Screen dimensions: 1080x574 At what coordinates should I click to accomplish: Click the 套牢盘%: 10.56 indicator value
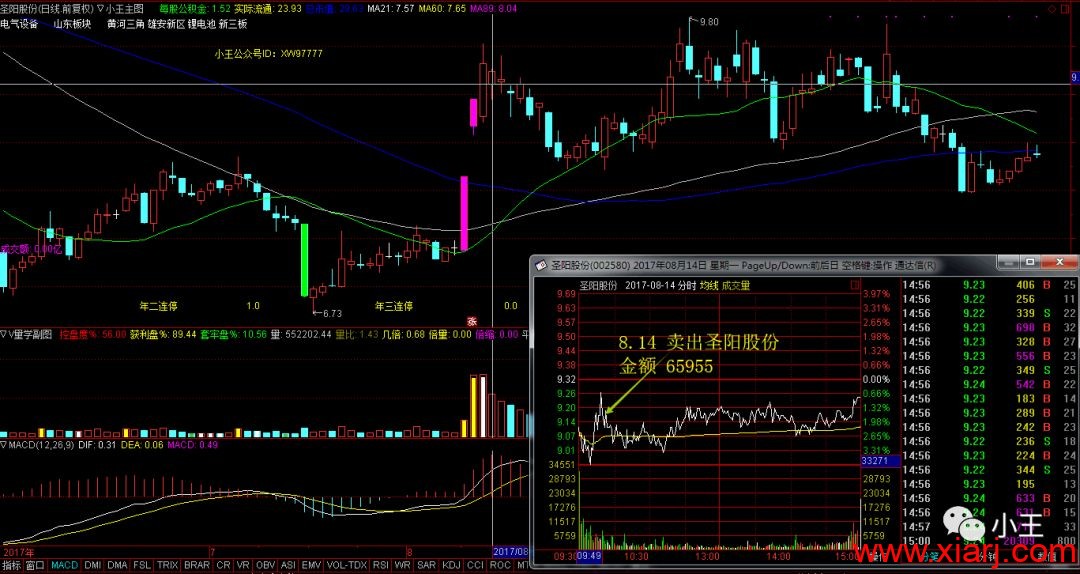(x=233, y=334)
